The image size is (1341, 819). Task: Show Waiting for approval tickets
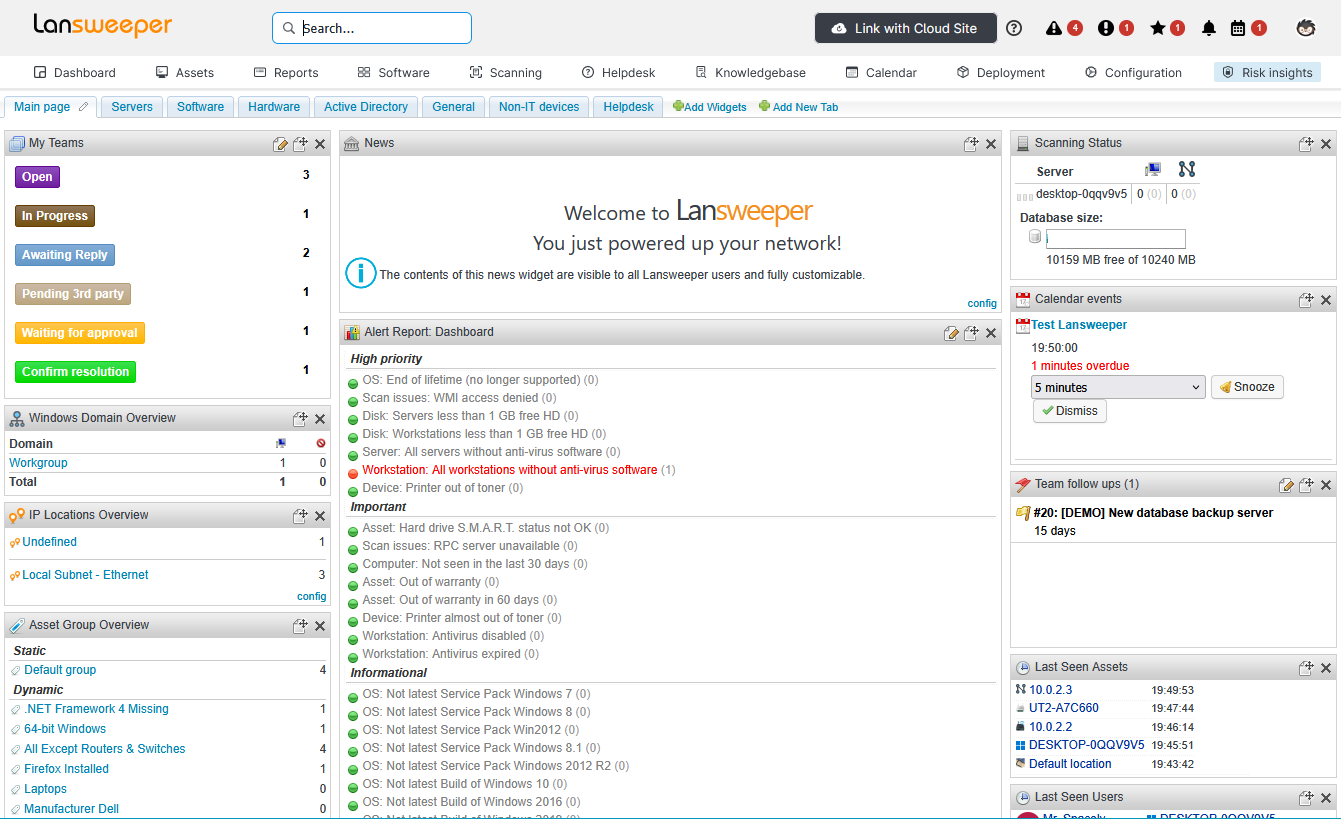click(x=80, y=333)
